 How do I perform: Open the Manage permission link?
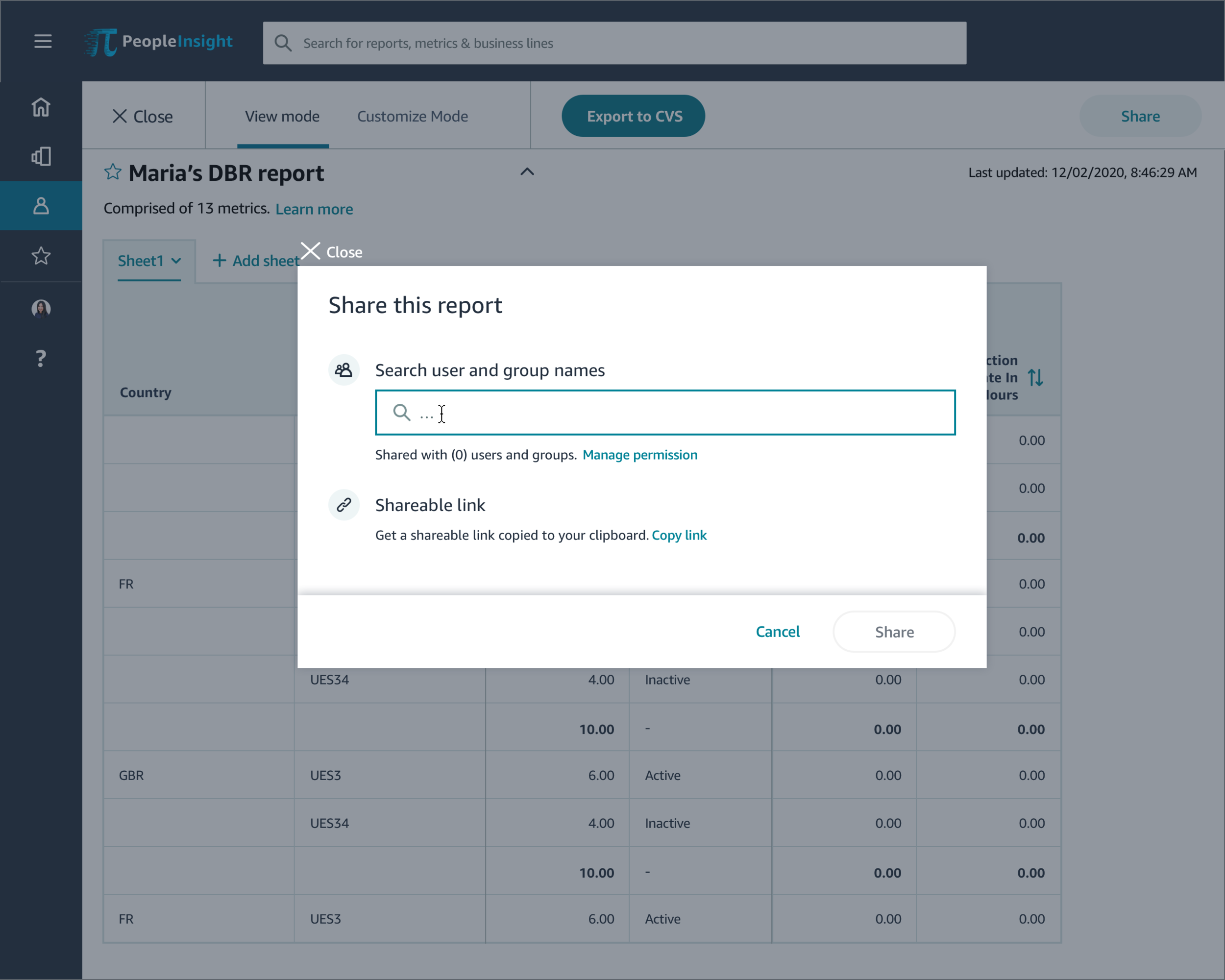click(x=640, y=455)
